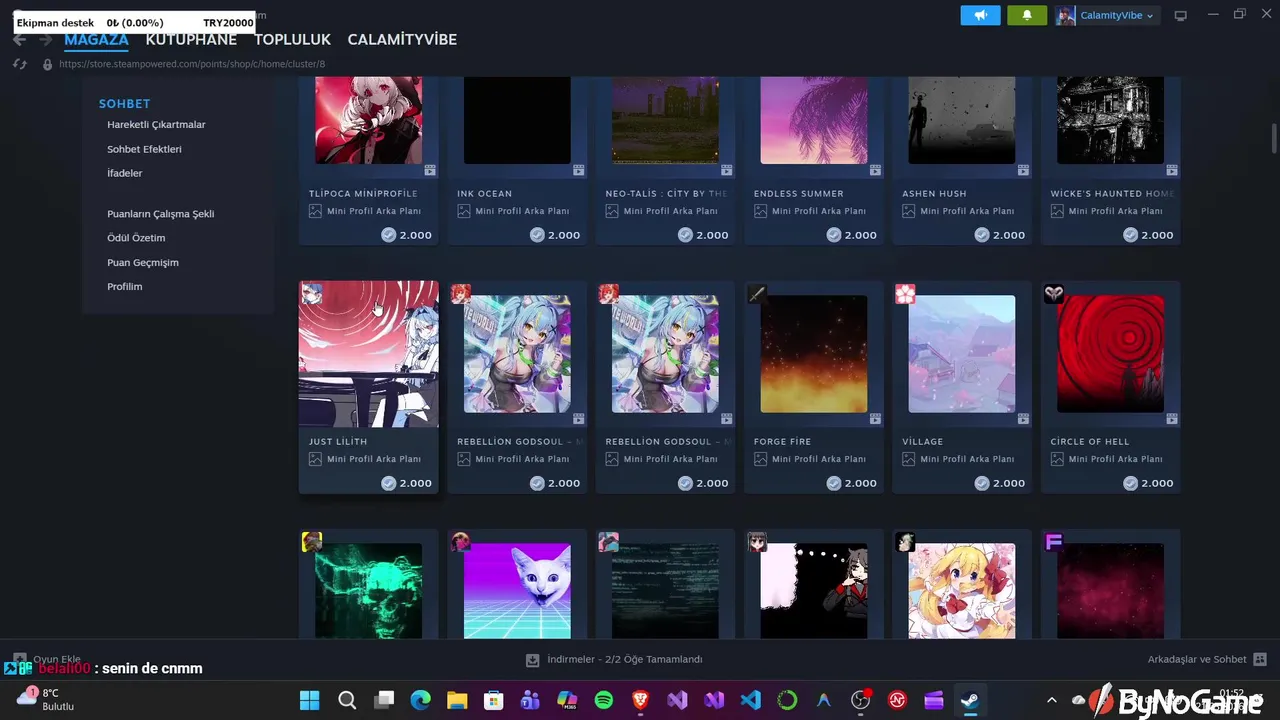This screenshot has height=720, width=1280.
Task: Open Visual Studio Code from the taskbar
Action: click(x=751, y=700)
